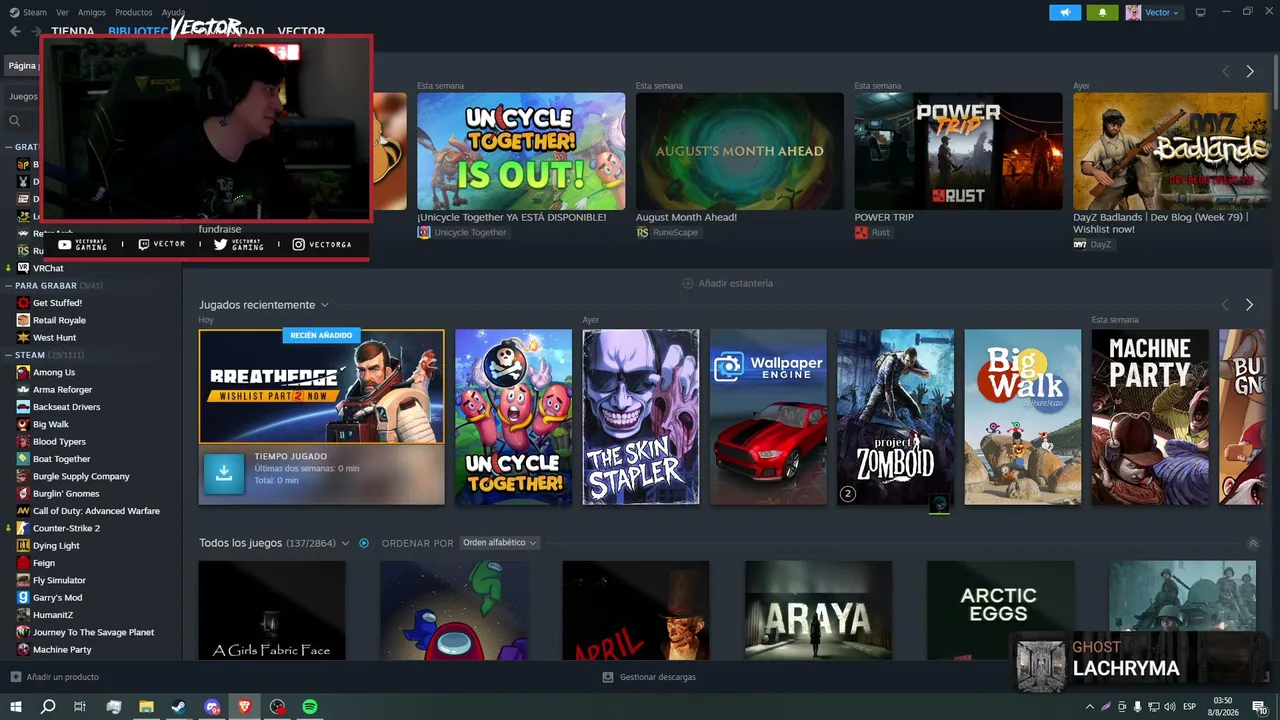Open the DayZ Badlands news image
The height and width of the screenshot is (720, 1280).
point(1171,151)
